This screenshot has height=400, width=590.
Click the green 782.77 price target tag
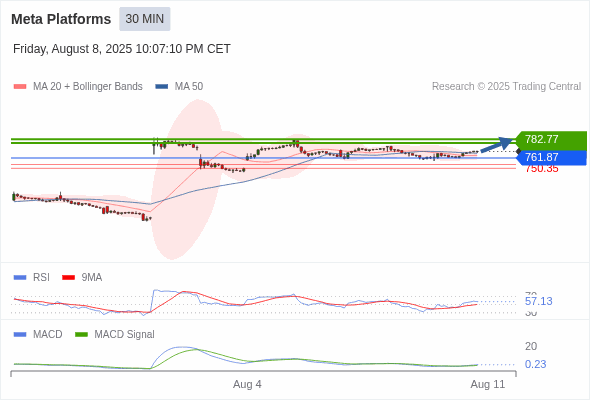(551, 139)
